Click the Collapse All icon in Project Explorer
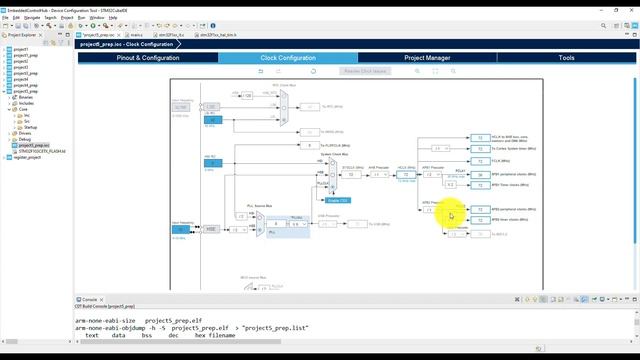The width and height of the screenshot is (640, 360). pyautogui.click(x=46, y=42)
